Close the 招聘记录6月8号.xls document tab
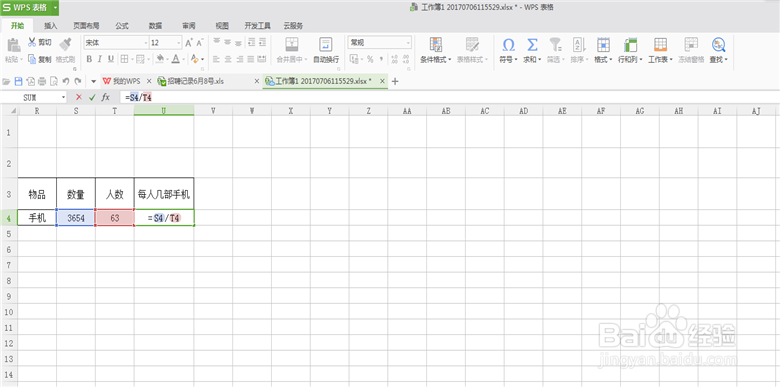The height and width of the screenshot is (387, 780). 257,81
